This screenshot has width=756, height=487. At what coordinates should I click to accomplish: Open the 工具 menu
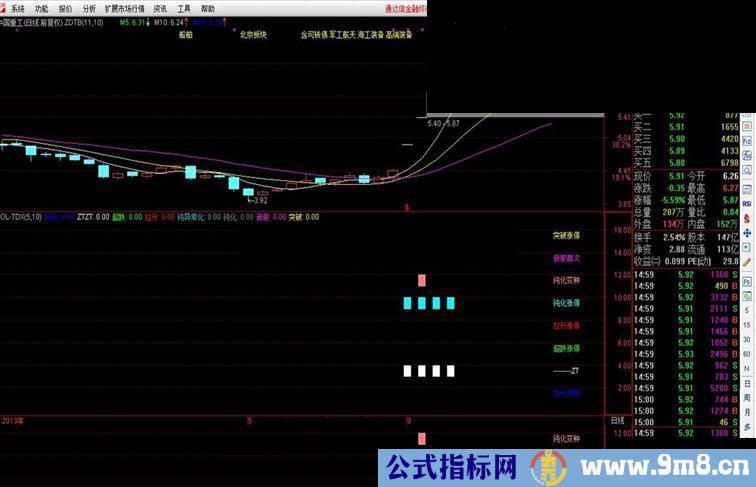click(184, 7)
